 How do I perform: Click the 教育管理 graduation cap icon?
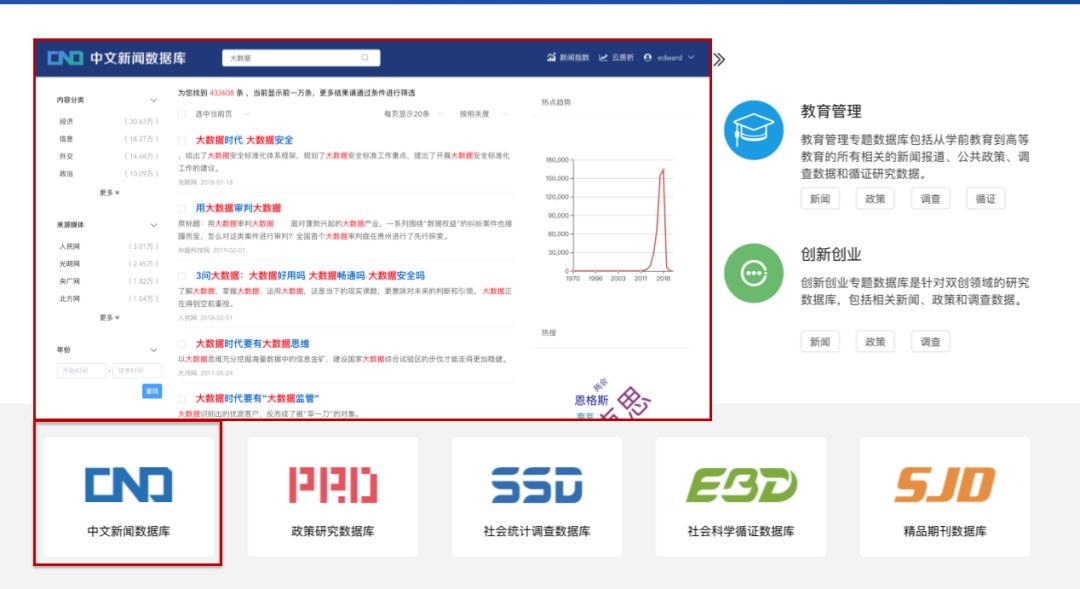tap(754, 130)
